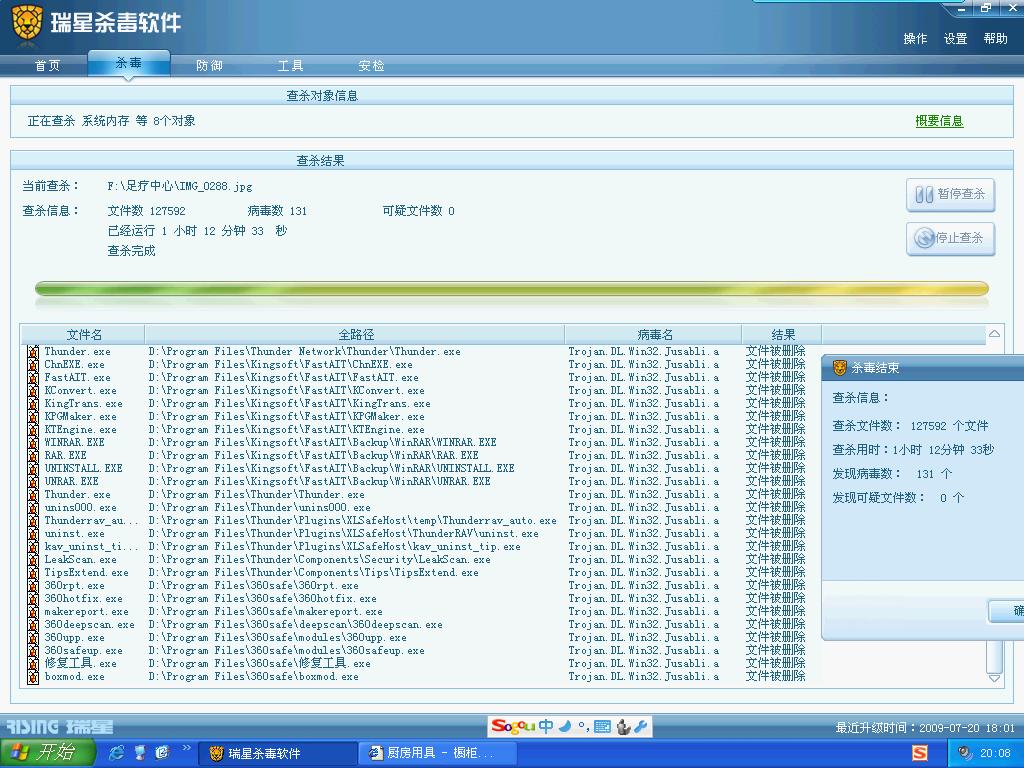Click the virus icon beside Thunder.exe row
The height and width of the screenshot is (768, 1024).
coord(33,352)
